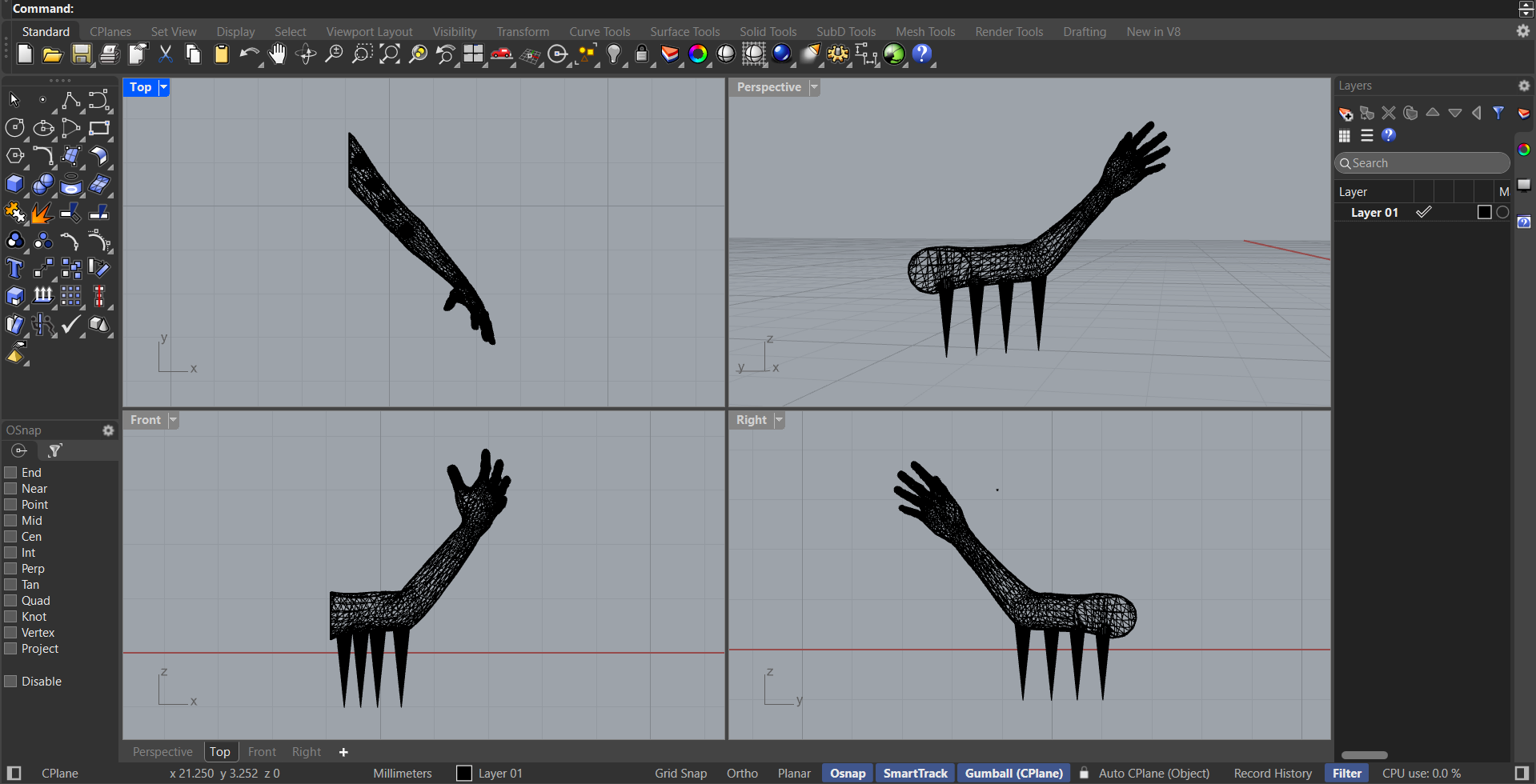Open the Perspective viewport dropdown arrow
Viewport: 1536px width, 784px height.
tap(814, 87)
